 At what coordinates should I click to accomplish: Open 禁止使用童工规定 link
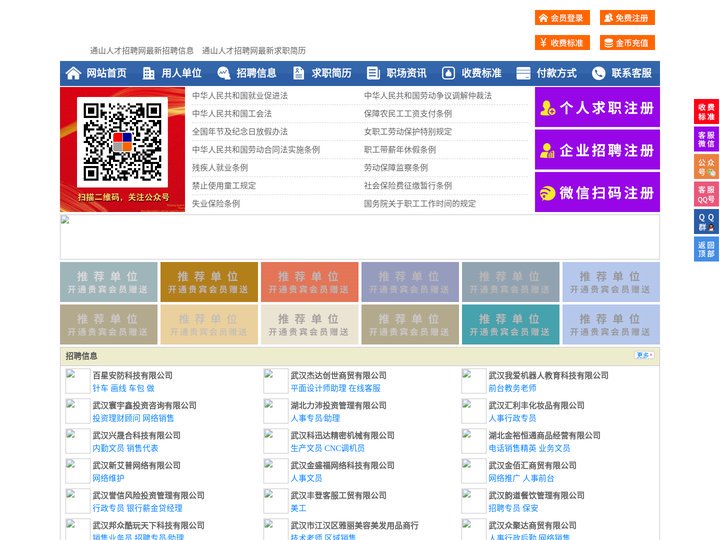(x=224, y=186)
